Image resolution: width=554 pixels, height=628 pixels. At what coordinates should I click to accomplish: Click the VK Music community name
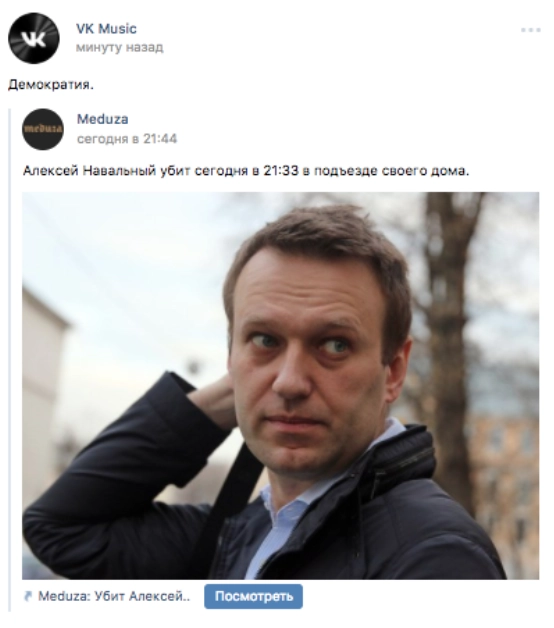click(x=106, y=29)
